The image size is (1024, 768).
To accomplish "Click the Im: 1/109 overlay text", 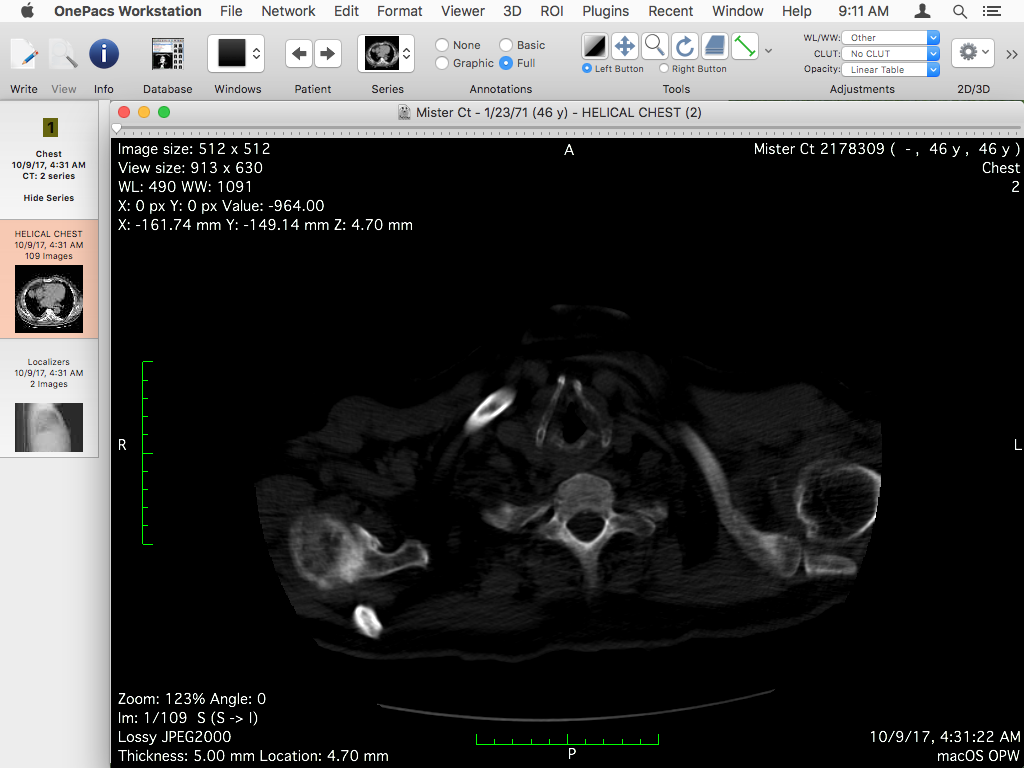I will click(x=188, y=718).
